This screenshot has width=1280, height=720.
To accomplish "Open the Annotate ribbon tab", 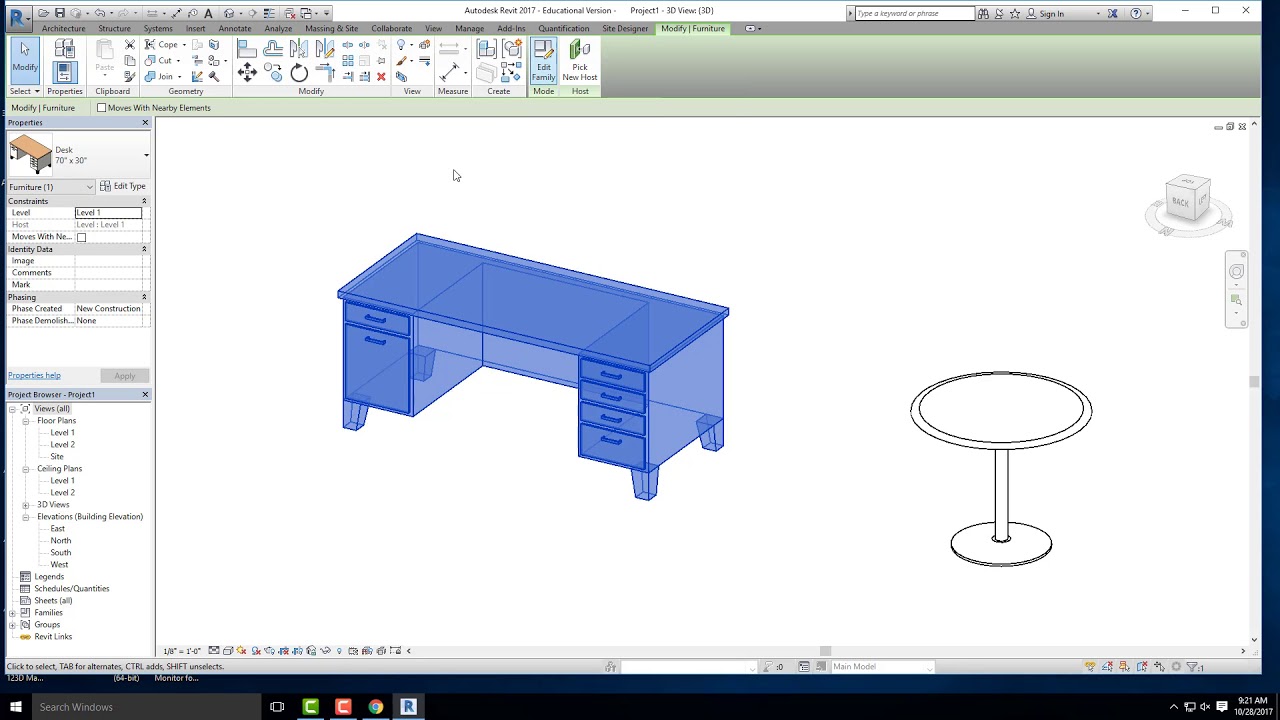I will pos(235,28).
